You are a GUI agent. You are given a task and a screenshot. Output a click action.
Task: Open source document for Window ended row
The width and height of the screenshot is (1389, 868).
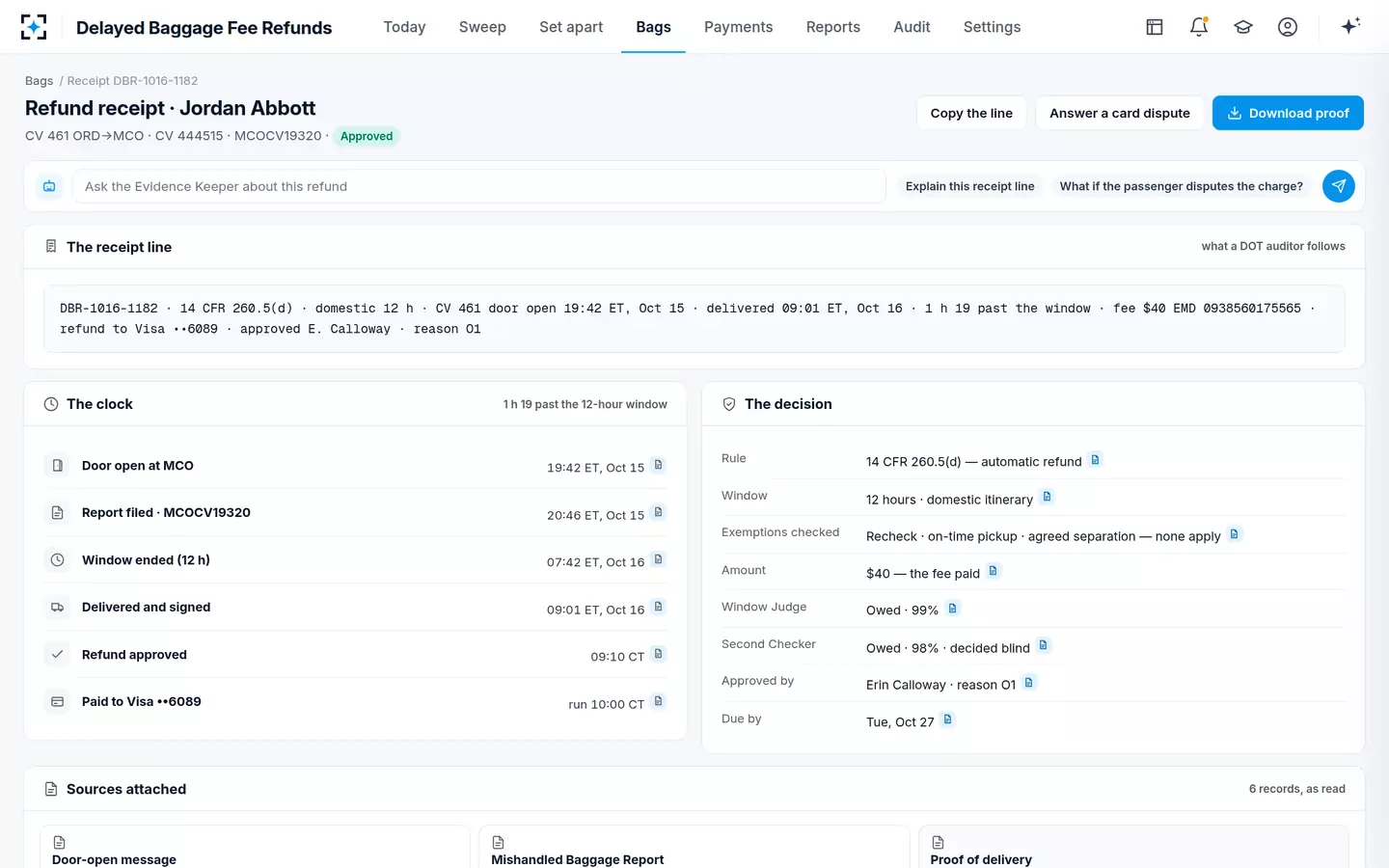coord(659,559)
